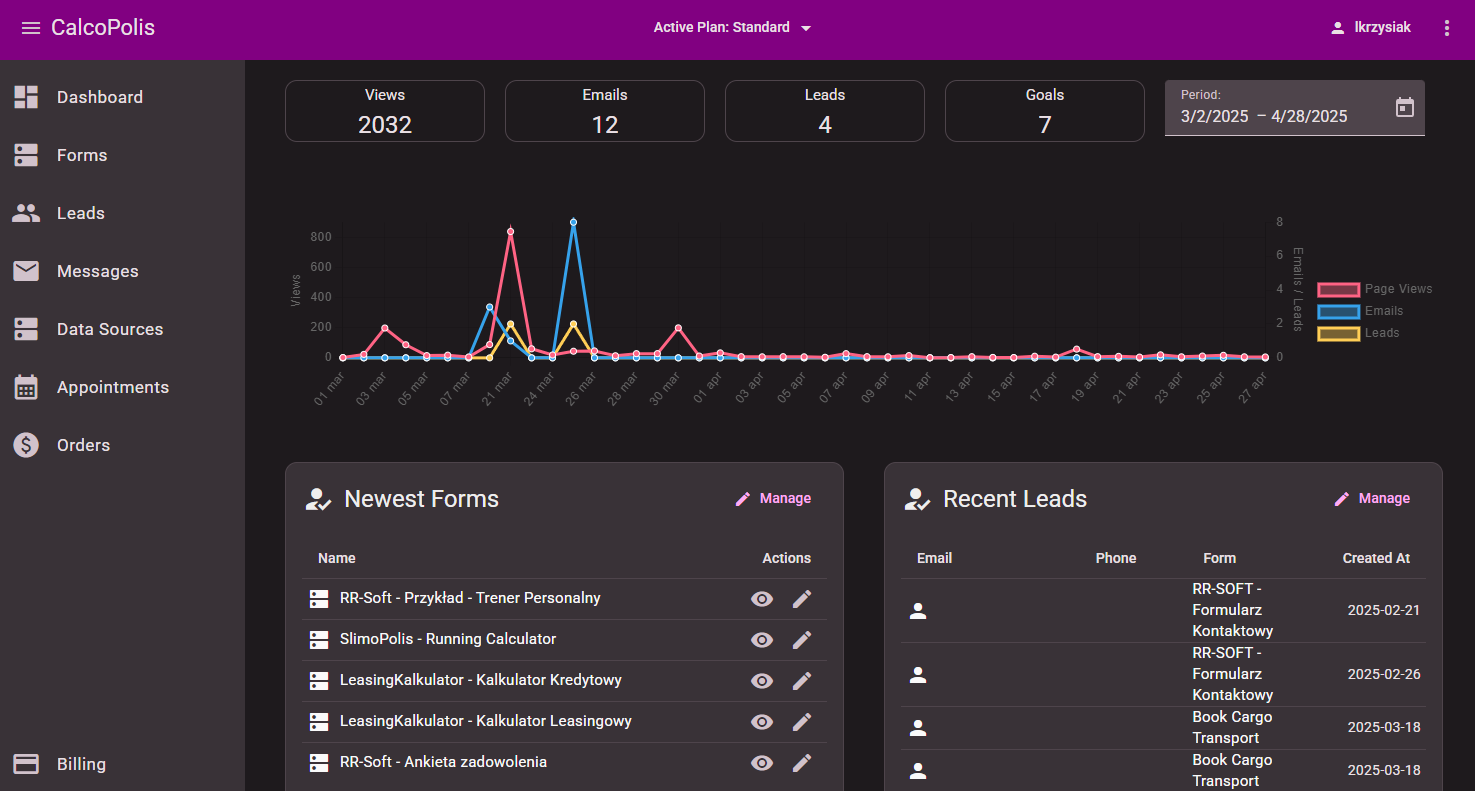Open the hamburger navigation menu
The image size is (1475, 791).
[31, 28]
